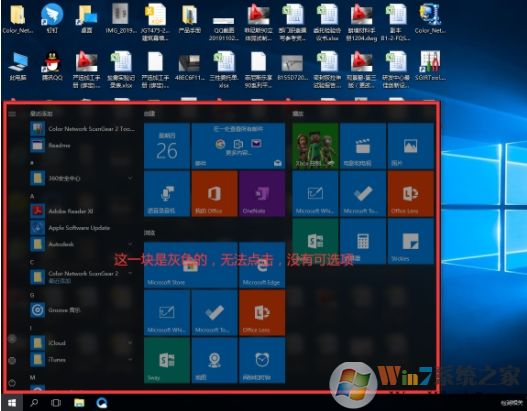
Task: Click the letter G header in app list
Action: (x=32, y=295)
